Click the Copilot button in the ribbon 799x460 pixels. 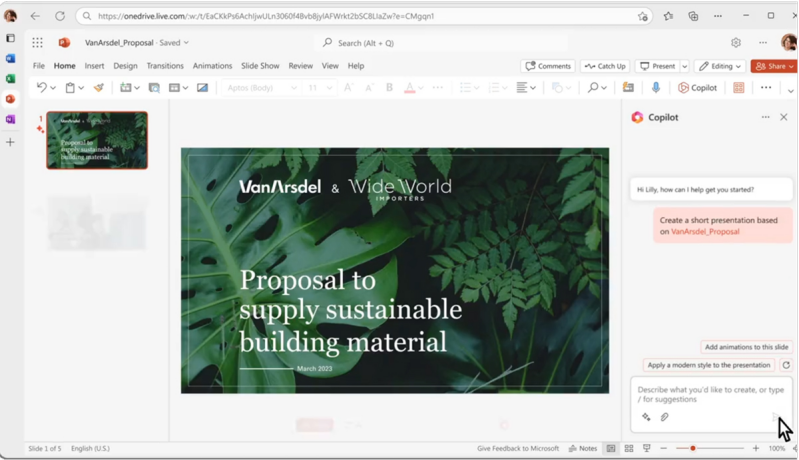pos(697,88)
